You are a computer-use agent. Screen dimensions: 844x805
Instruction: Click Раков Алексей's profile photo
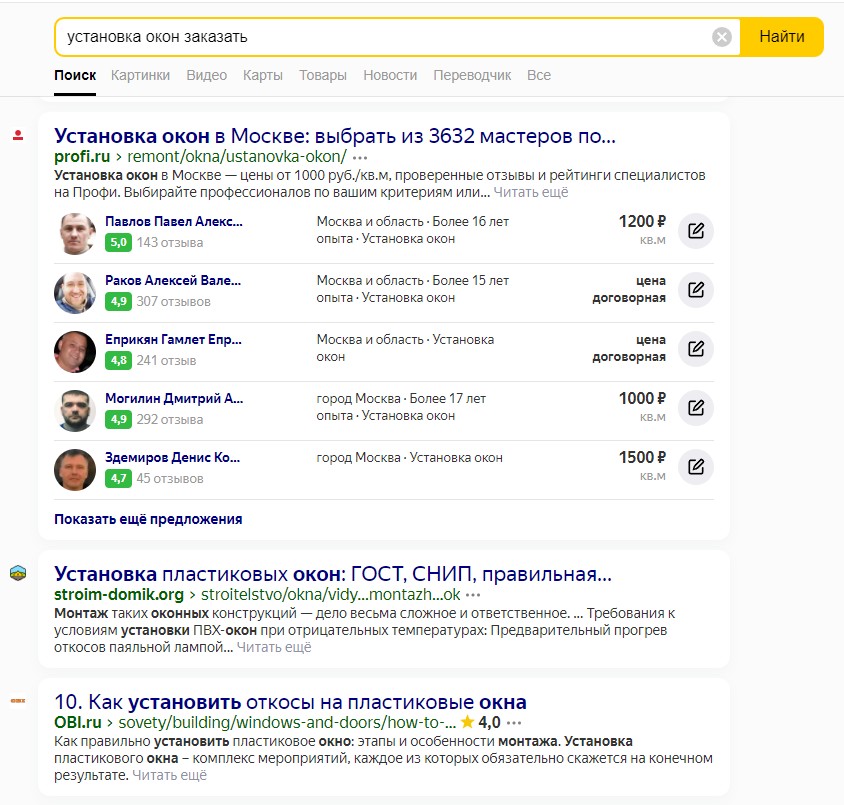[75, 292]
